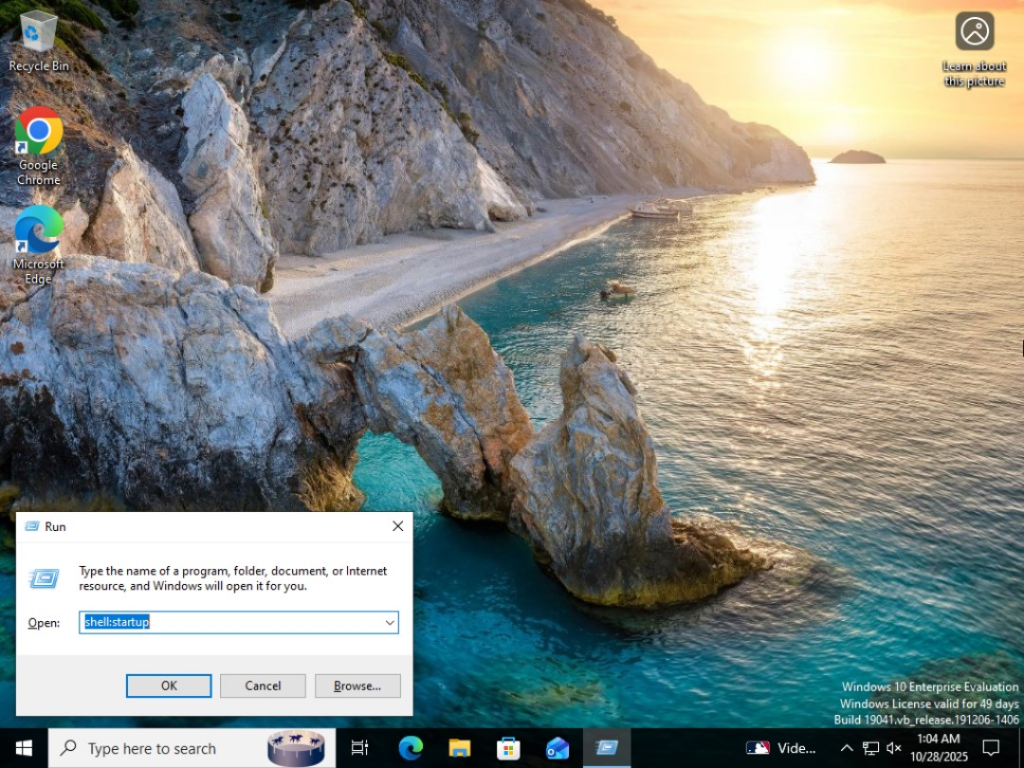The width and height of the screenshot is (1024, 768).
Task: Click the 'Type here to search' box
Action: pyautogui.click(x=160, y=748)
